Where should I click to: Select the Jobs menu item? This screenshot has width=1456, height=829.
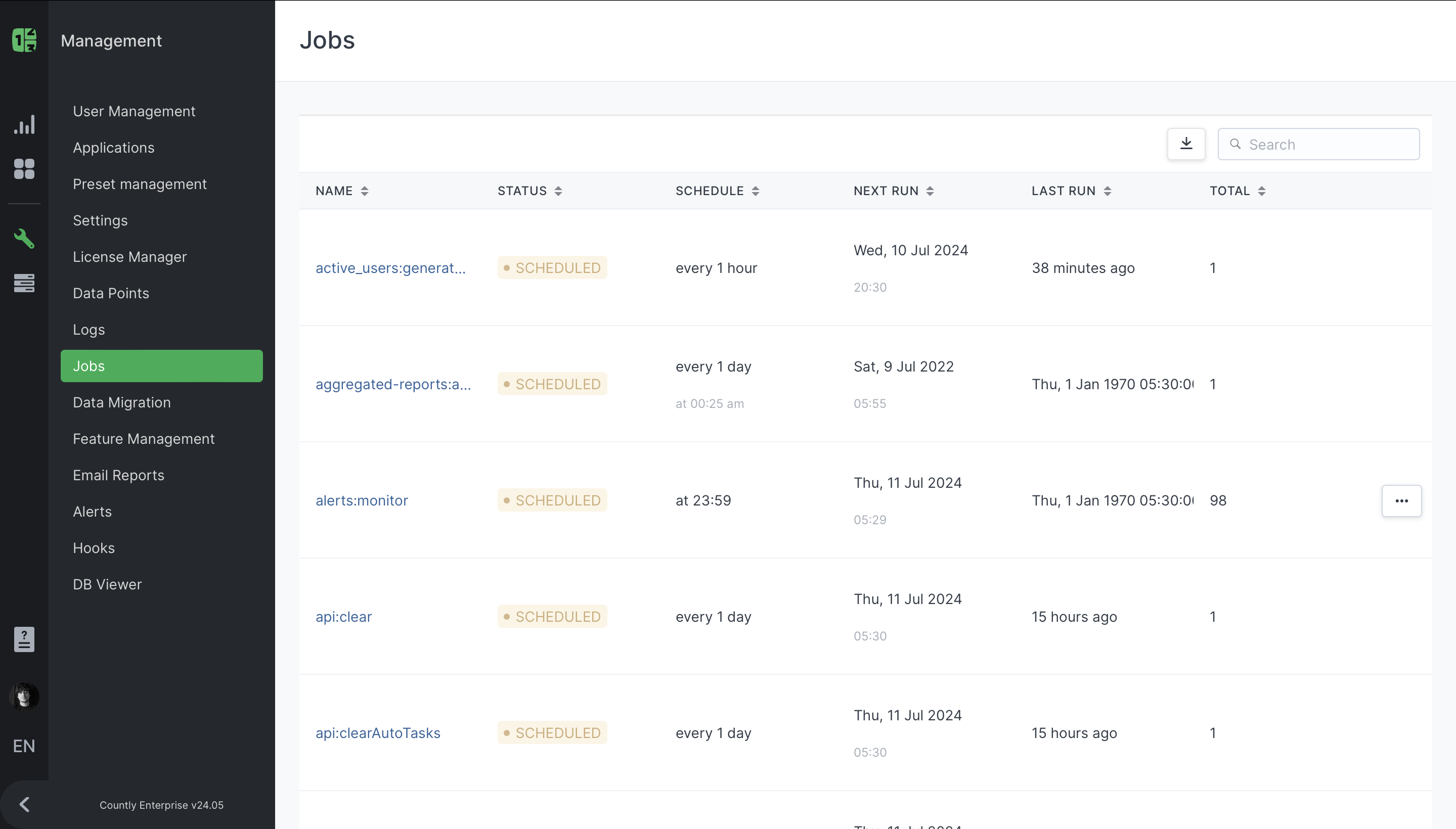click(x=161, y=366)
